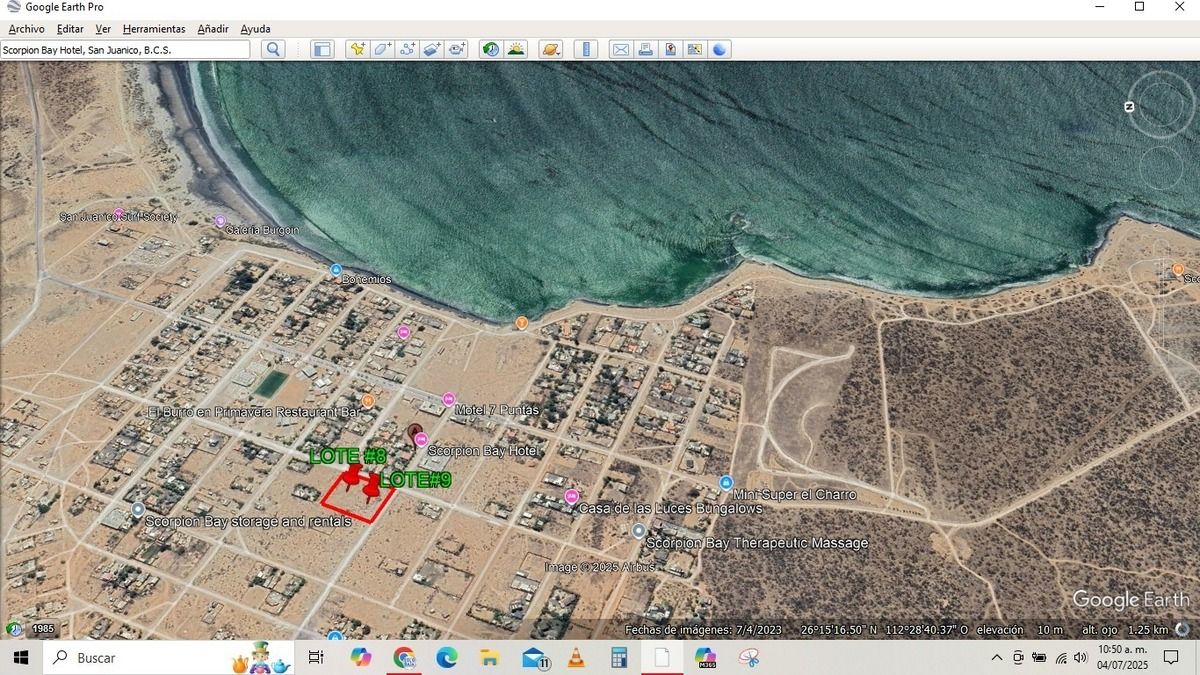This screenshot has width=1200, height=675.
Task: Open Calculator from the taskbar
Action: [619, 657]
